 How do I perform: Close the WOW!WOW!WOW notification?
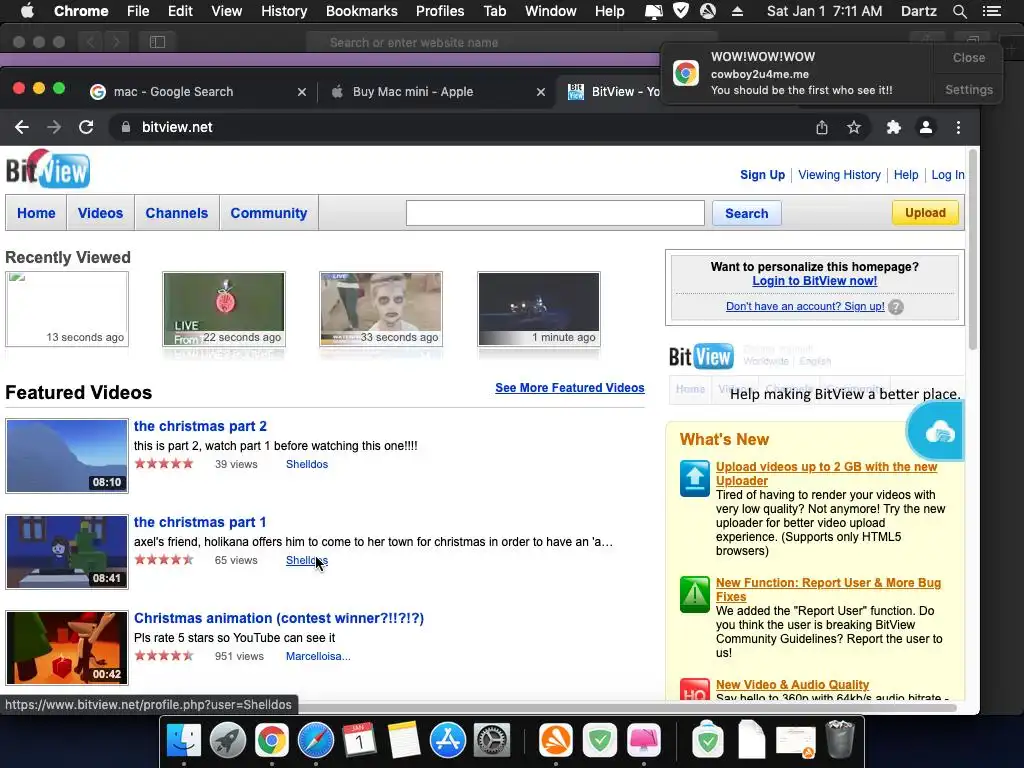pos(968,57)
